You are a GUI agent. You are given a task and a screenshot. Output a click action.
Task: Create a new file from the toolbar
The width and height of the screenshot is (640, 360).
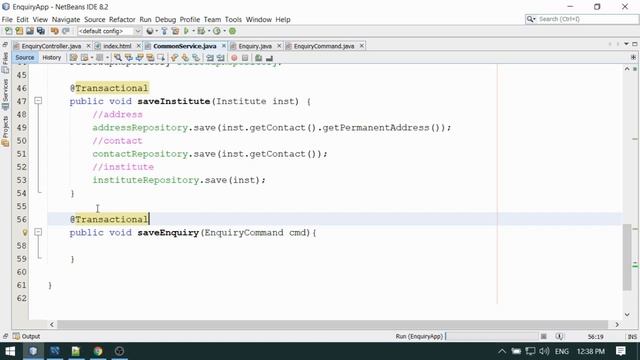point(8,31)
